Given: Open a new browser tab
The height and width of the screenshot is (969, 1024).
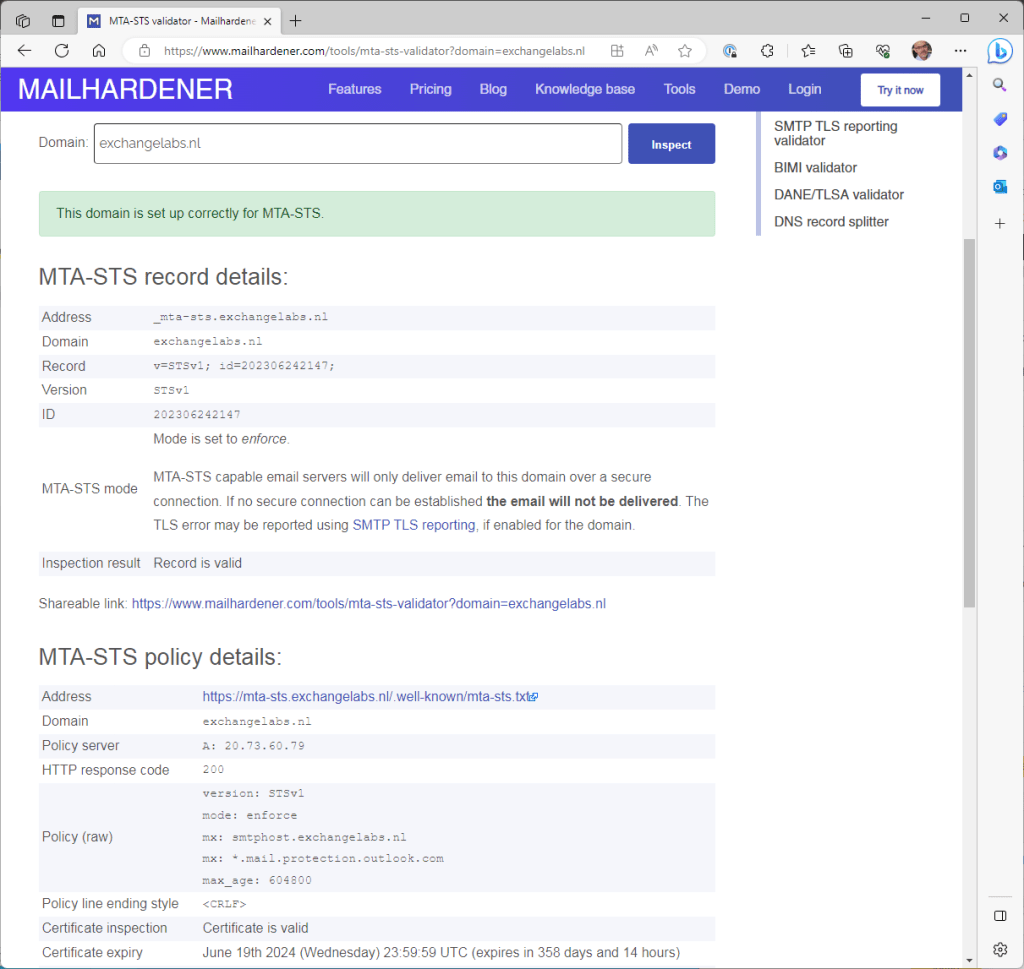Looking at the screenshot, I should coord(296,20).
